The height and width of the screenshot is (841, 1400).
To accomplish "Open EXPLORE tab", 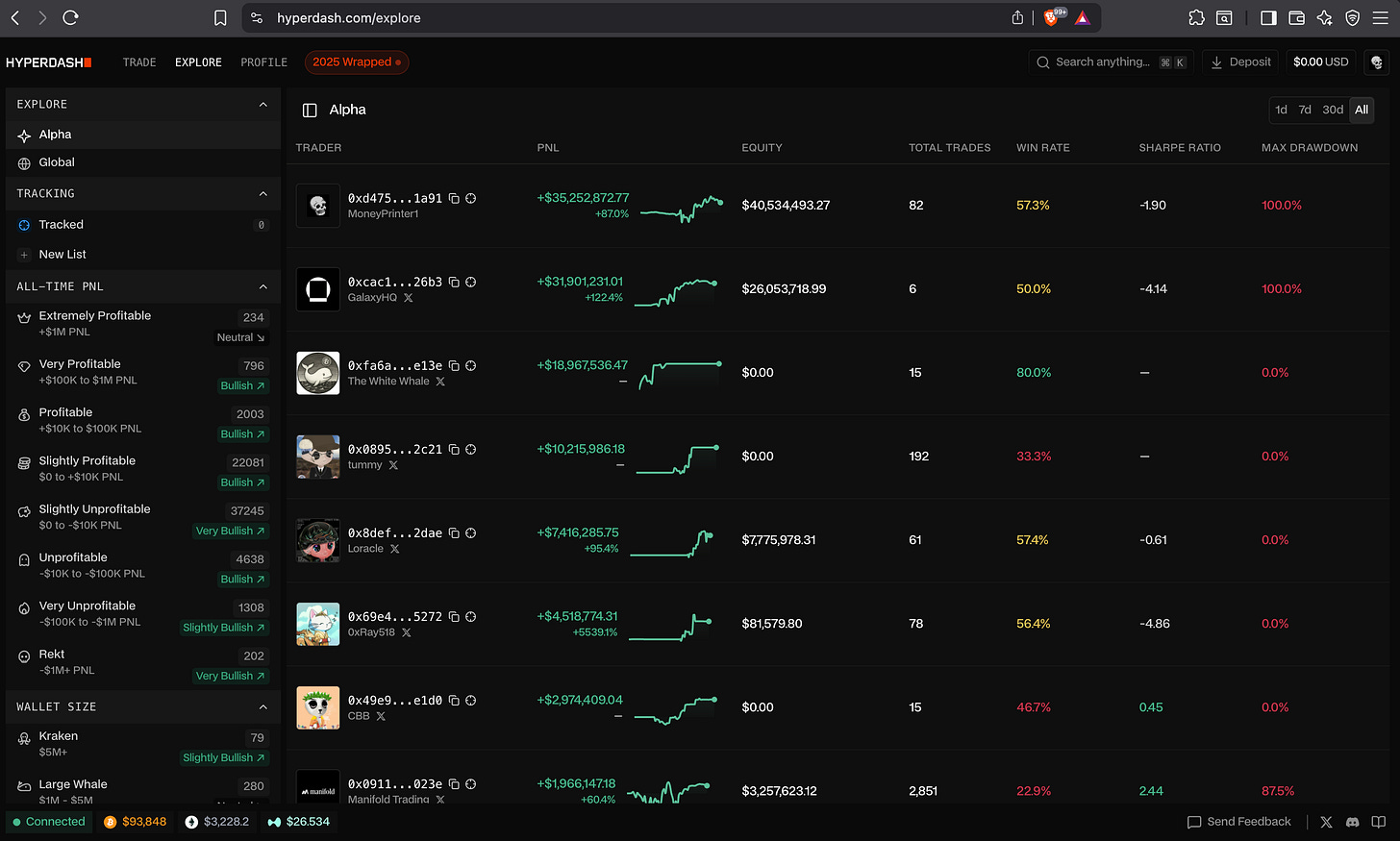I will click(198, 62).
